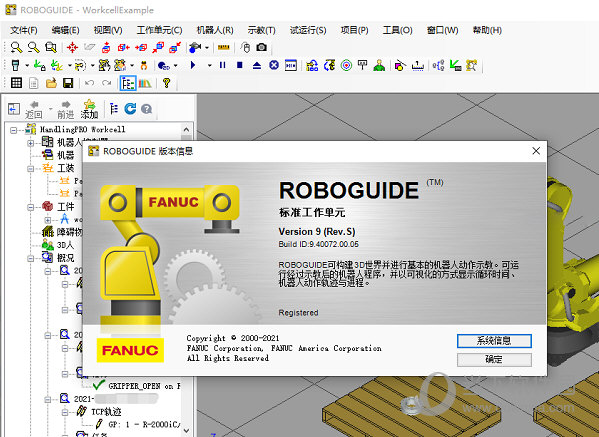Open the 帮助(H) menu

point(487,30)
